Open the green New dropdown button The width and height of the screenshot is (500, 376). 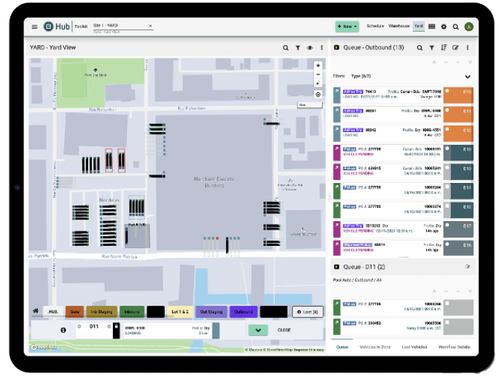click(x=347, y=26)
